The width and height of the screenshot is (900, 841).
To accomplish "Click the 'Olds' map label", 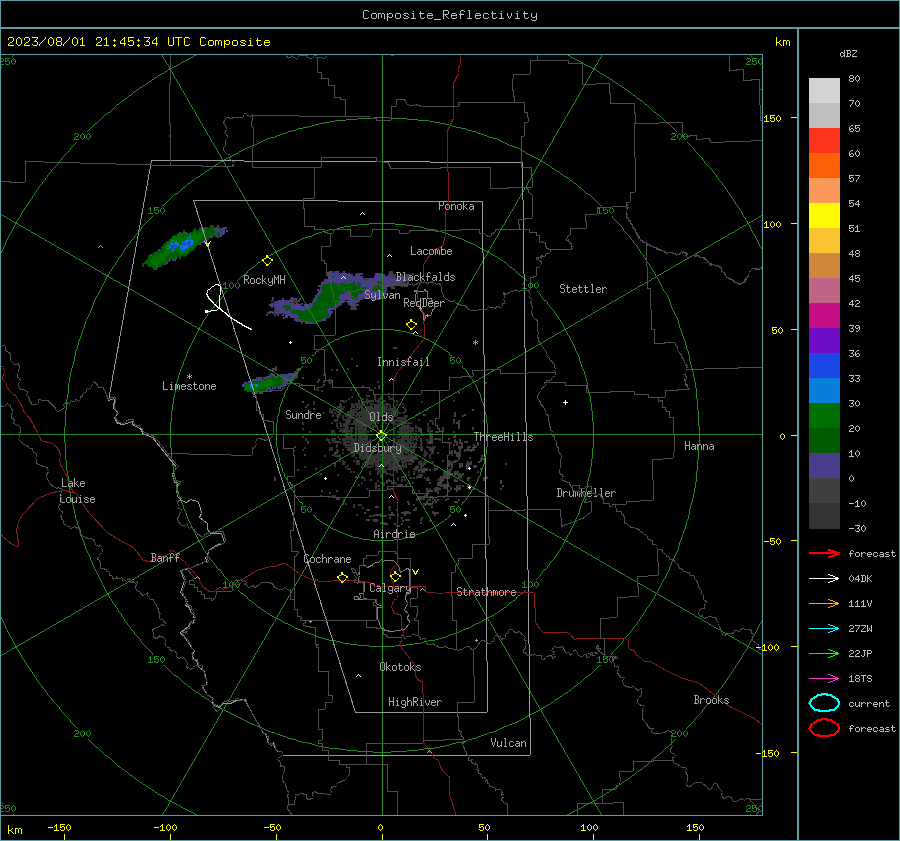I will [x=381, y=417].
